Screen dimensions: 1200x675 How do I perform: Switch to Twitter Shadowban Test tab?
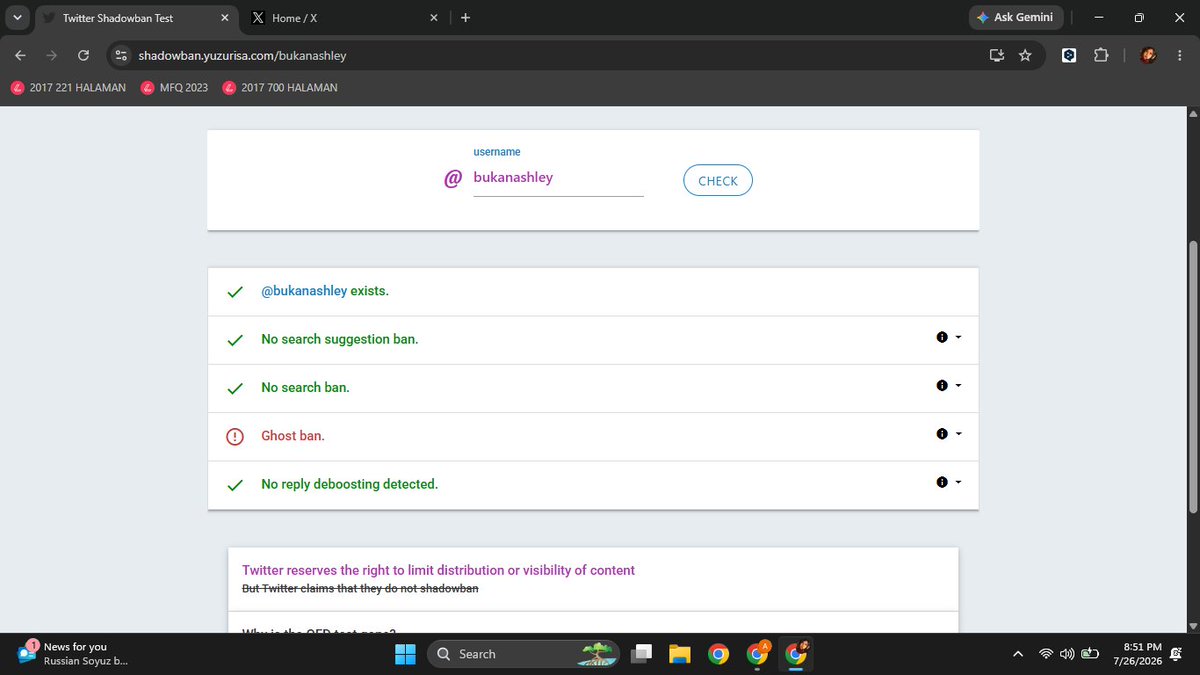coord(134,18)
